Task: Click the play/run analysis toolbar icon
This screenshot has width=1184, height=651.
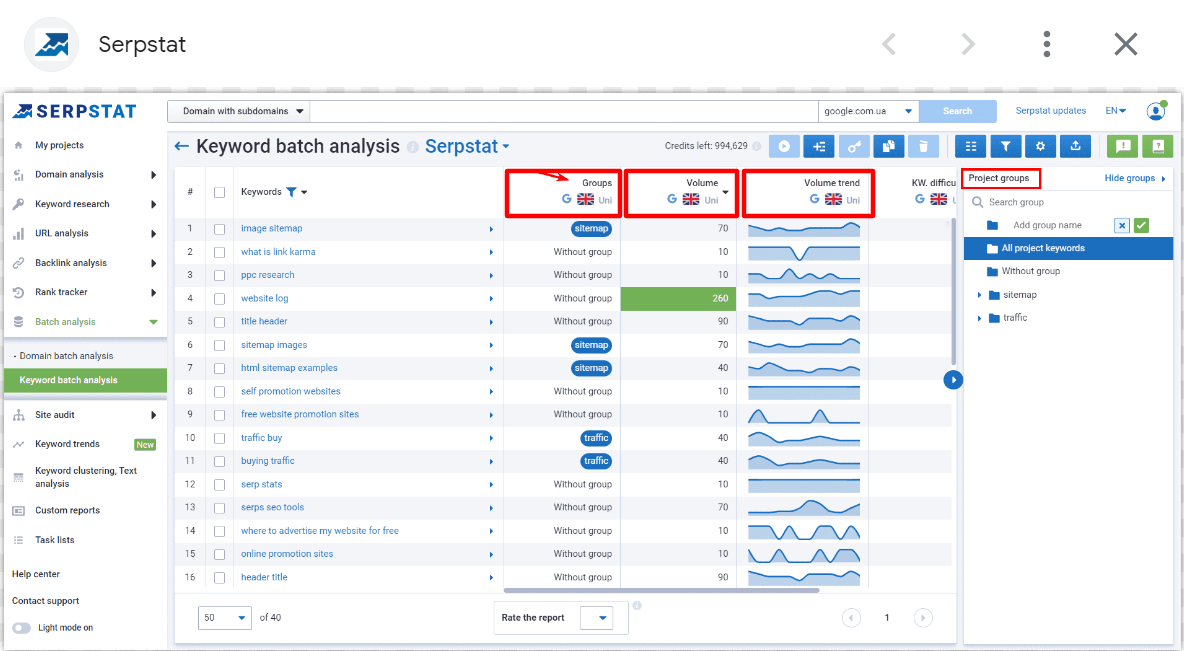Action: pos(784,147)
